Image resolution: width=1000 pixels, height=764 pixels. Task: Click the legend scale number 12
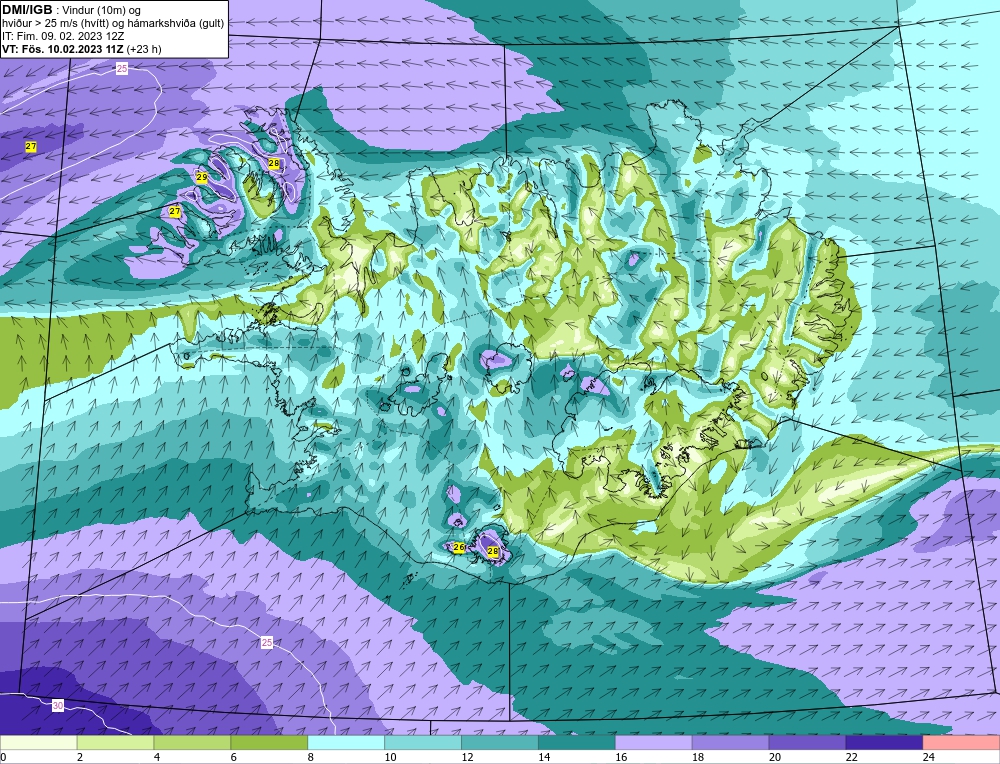[467, 758]
